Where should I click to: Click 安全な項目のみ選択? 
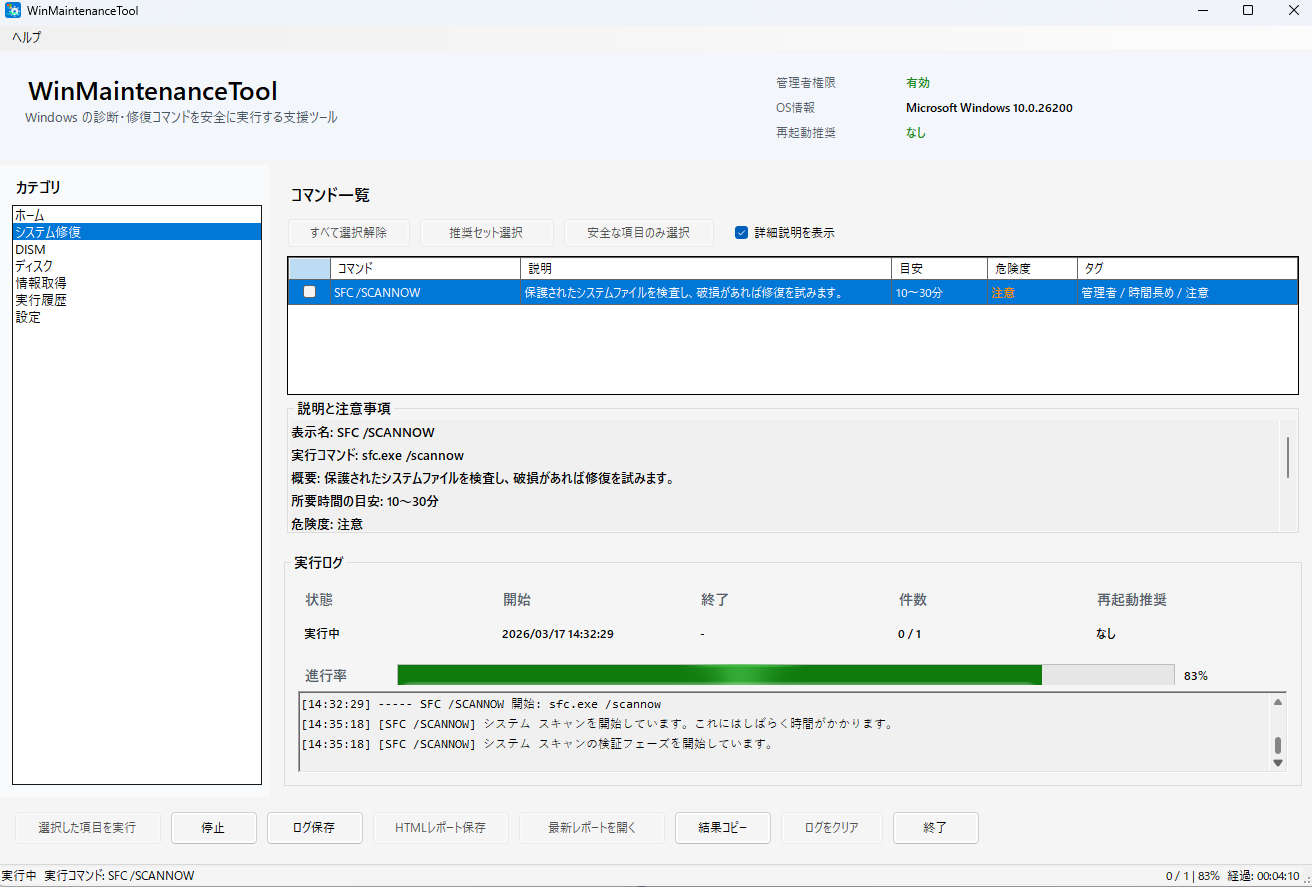pos(639,232)
